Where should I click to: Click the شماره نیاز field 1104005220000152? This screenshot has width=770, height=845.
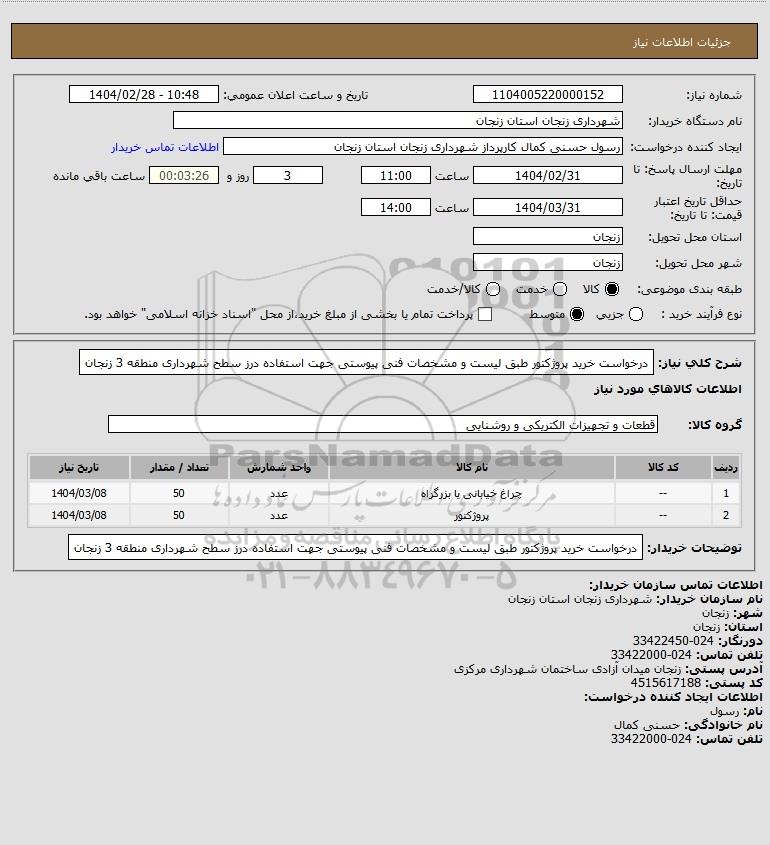(547, 94)
